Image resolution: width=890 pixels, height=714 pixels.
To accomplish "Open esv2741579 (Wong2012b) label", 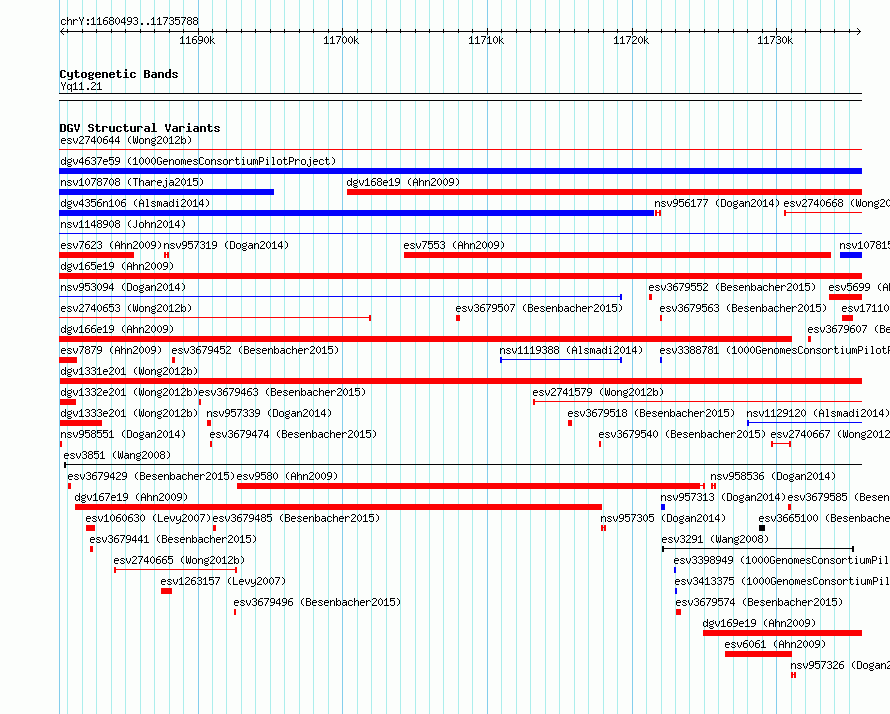I will point(598,392).
